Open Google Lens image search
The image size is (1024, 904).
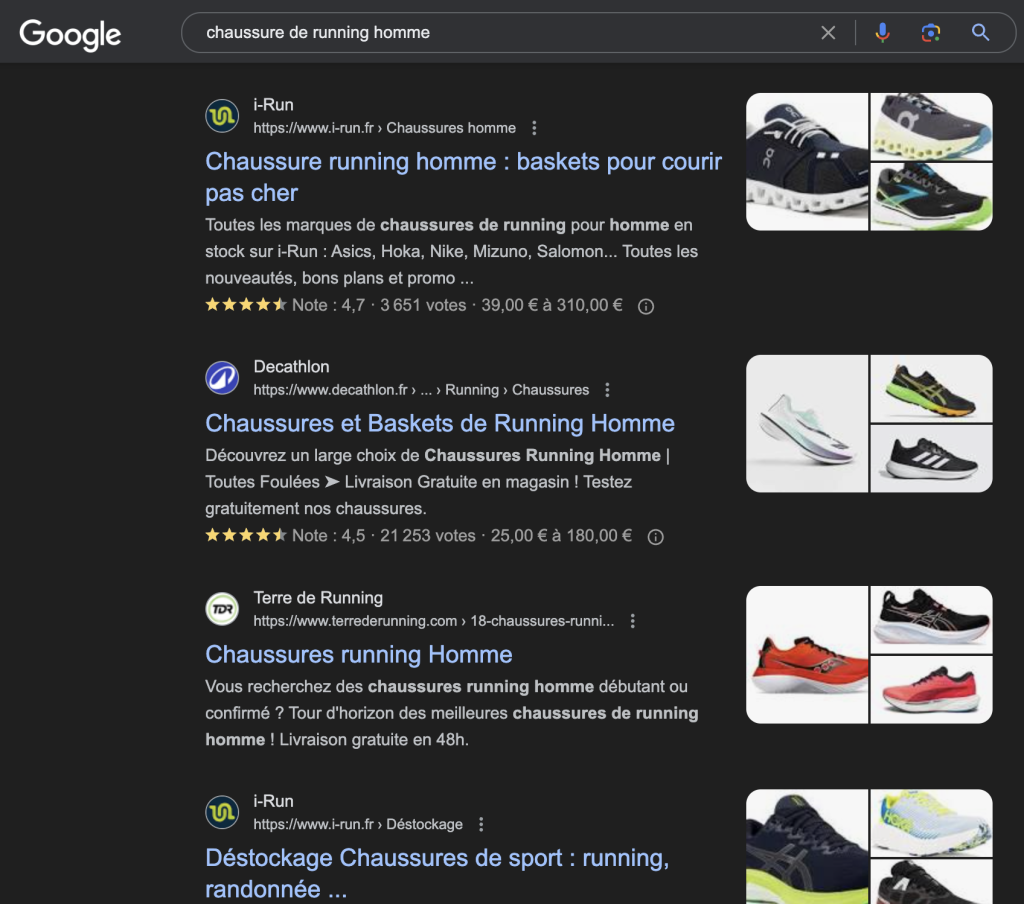pyautogui.click(x=931, y=33)
